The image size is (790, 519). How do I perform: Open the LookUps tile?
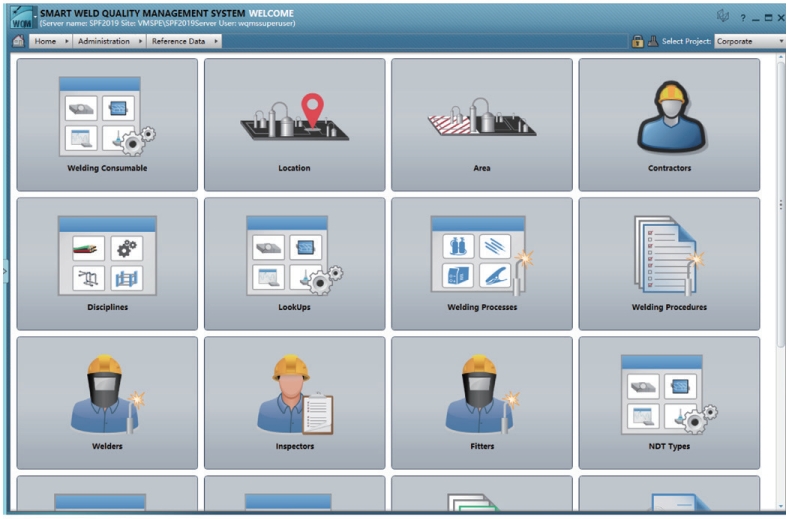(295, 264)
